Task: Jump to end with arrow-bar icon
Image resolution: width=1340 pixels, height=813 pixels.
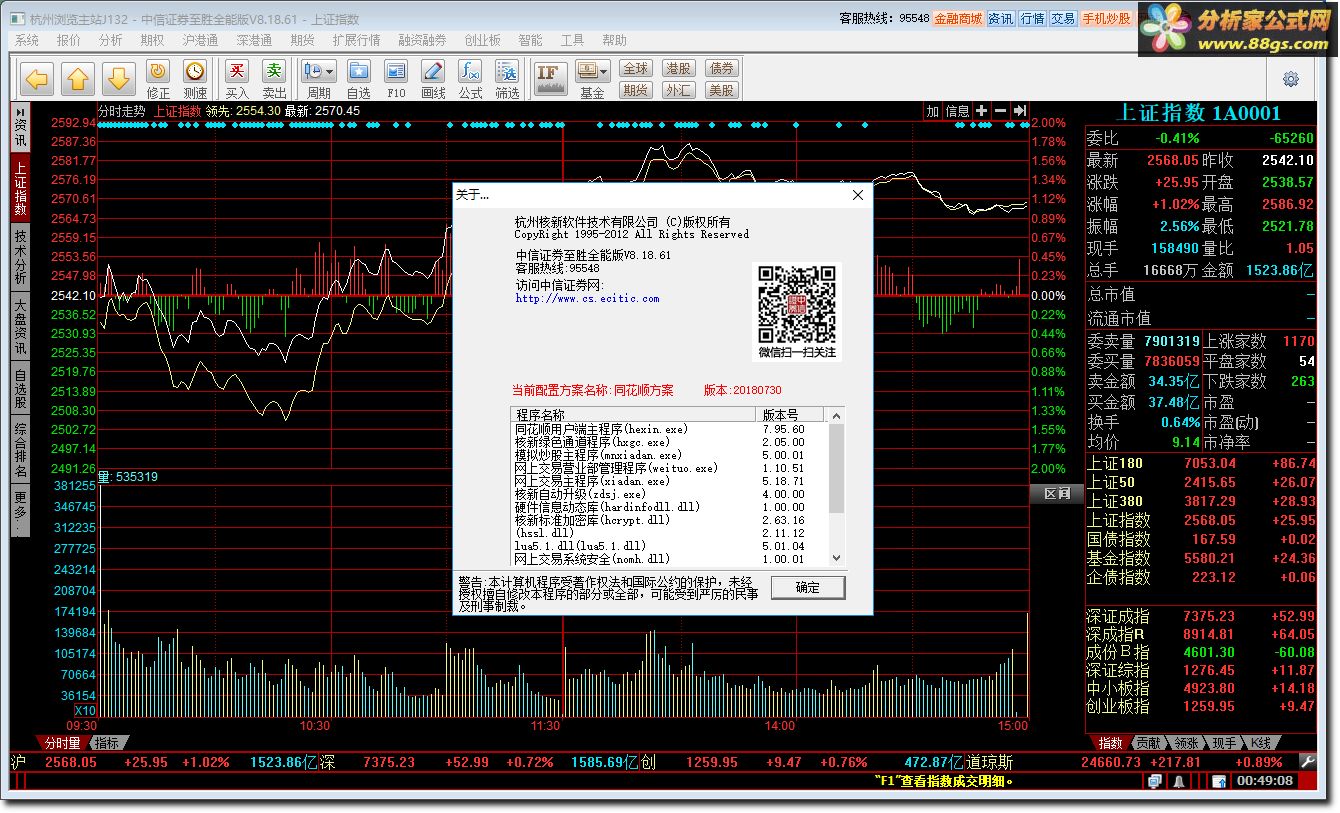Action: pyautogui.click(x=1020, y=111)
